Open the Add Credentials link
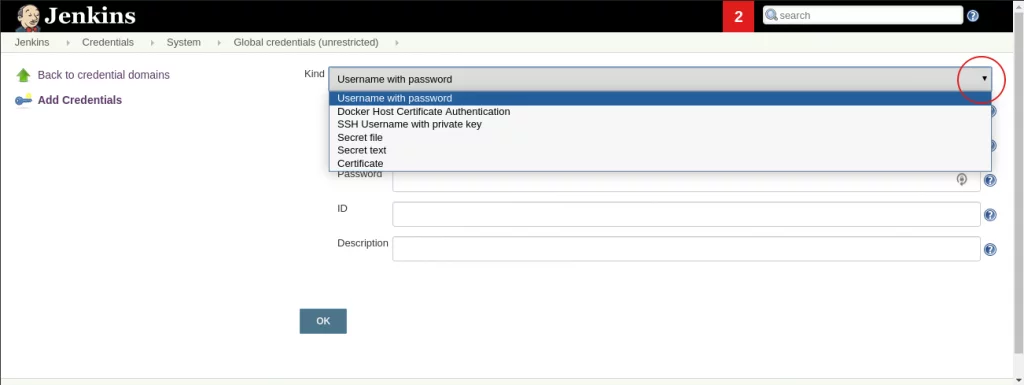The height and width of the screenshot is (385, 1024). 80,100
